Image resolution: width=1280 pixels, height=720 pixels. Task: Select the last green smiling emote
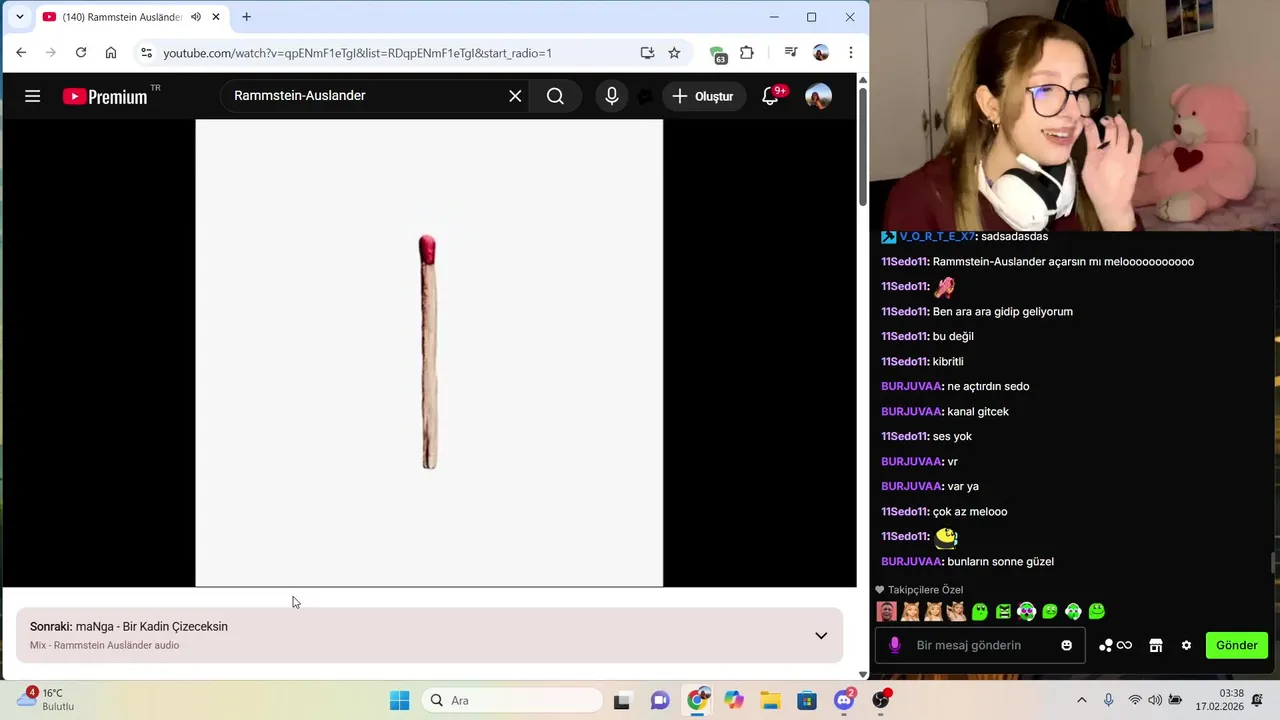click(1096, 611)
